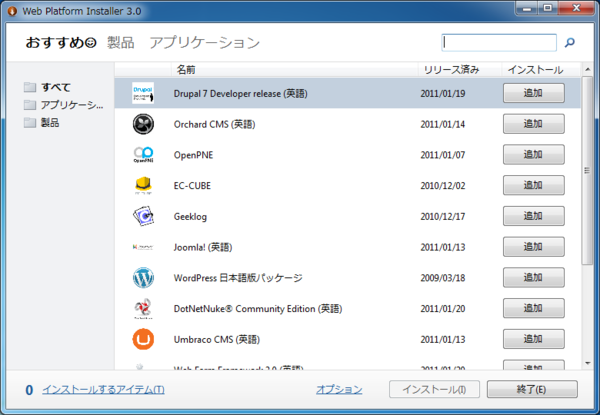The image size is (600, 415).
Task: Click the OpenPNE logo icon
Action: (143, 155)
